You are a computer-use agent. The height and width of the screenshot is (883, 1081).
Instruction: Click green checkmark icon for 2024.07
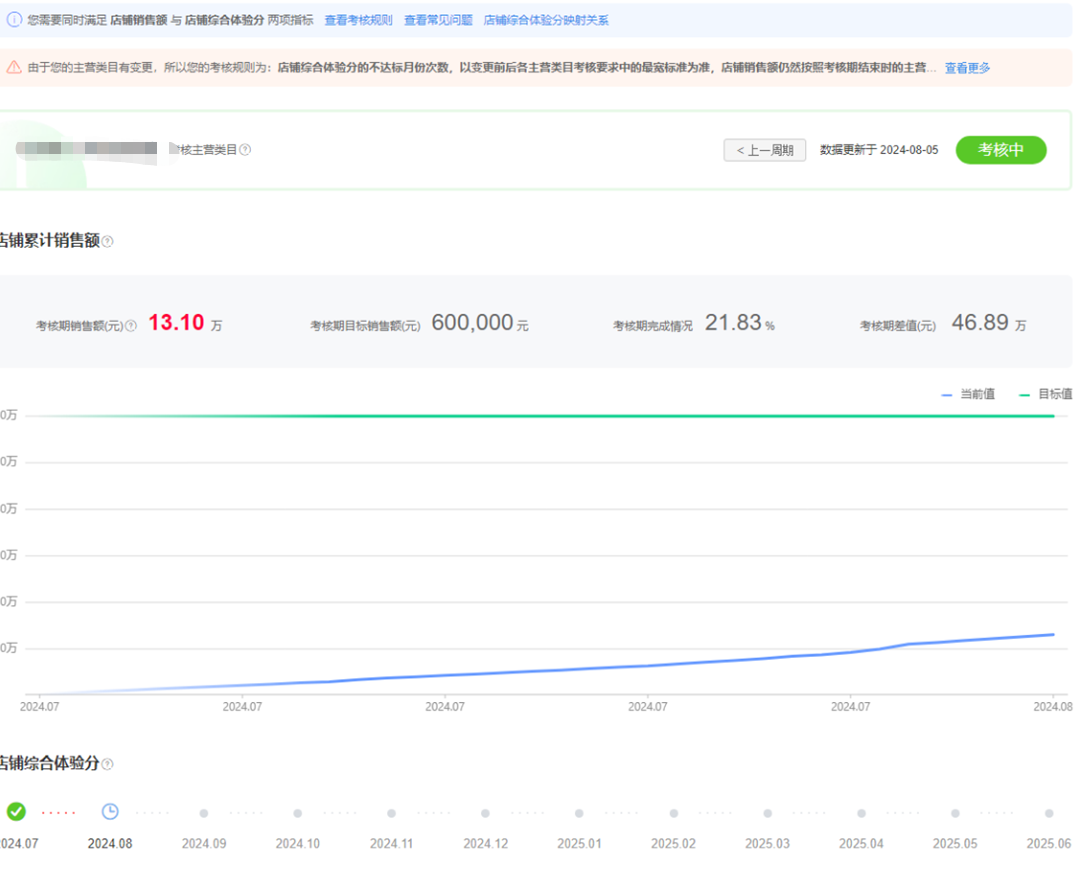click(x=16, y=812)
